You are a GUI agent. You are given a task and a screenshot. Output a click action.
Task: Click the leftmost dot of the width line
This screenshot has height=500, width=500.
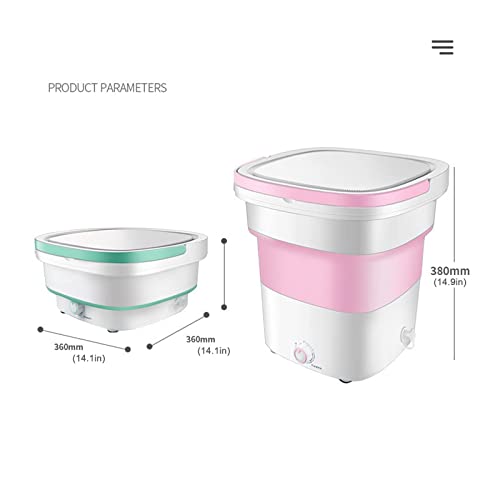tap(40, 329)
